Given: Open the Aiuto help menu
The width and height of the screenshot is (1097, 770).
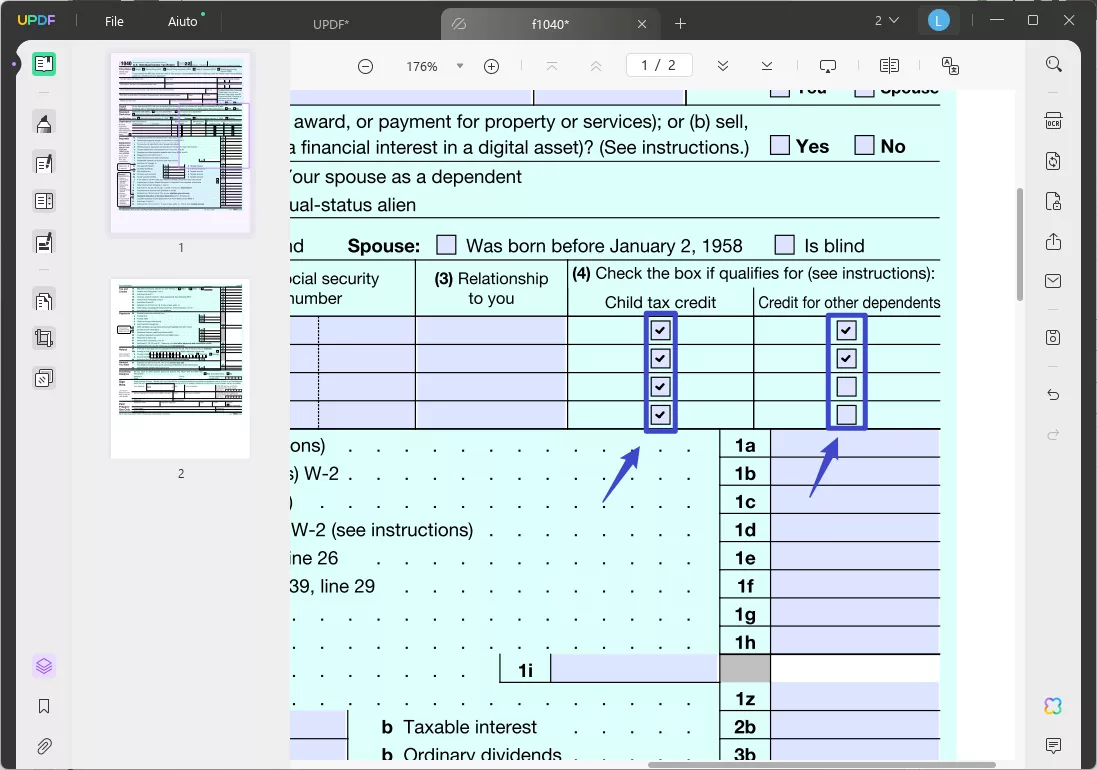Looking at the screenshot, I should coord(183,22).
